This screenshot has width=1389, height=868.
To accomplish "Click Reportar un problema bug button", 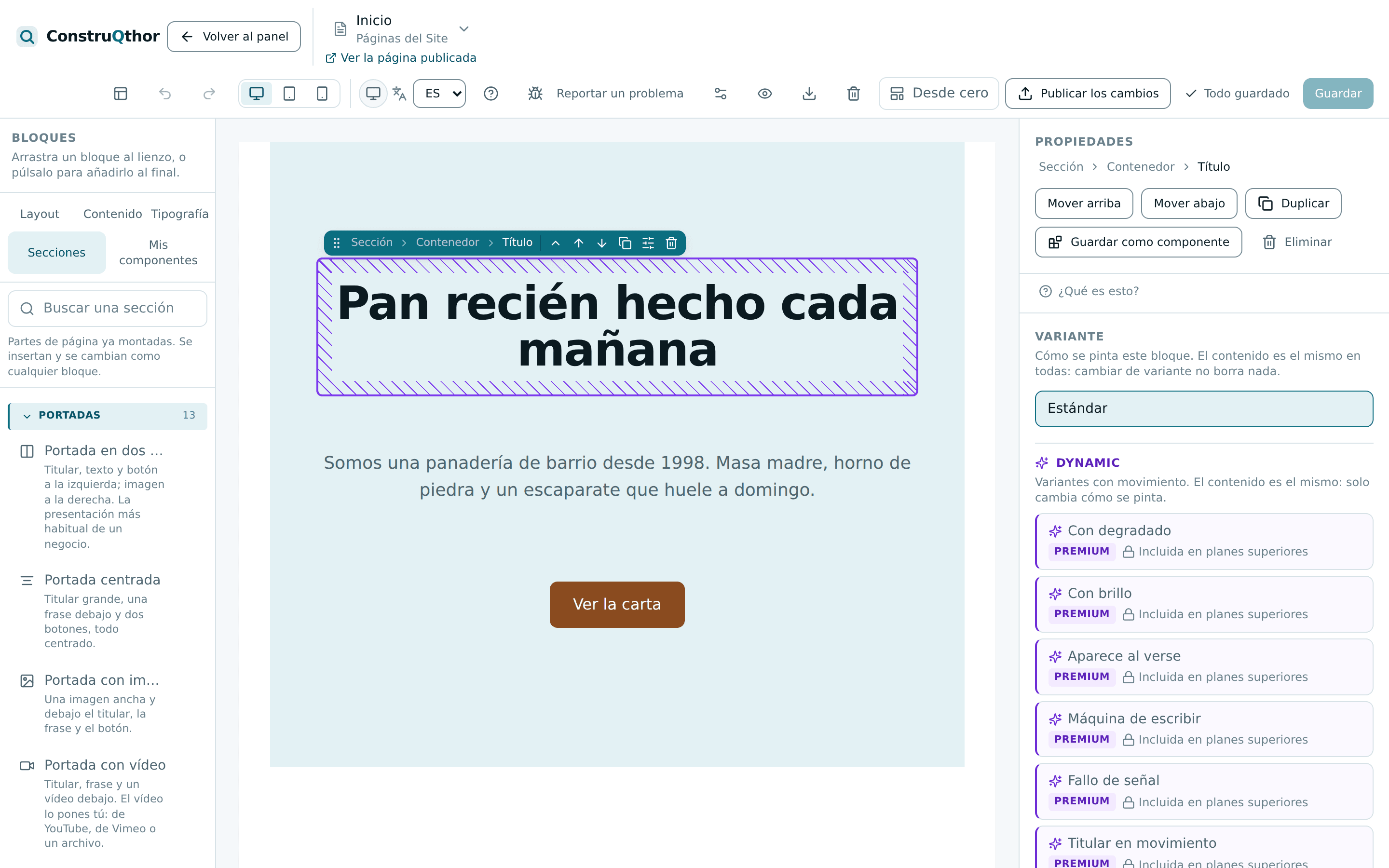I will point(606,94).
